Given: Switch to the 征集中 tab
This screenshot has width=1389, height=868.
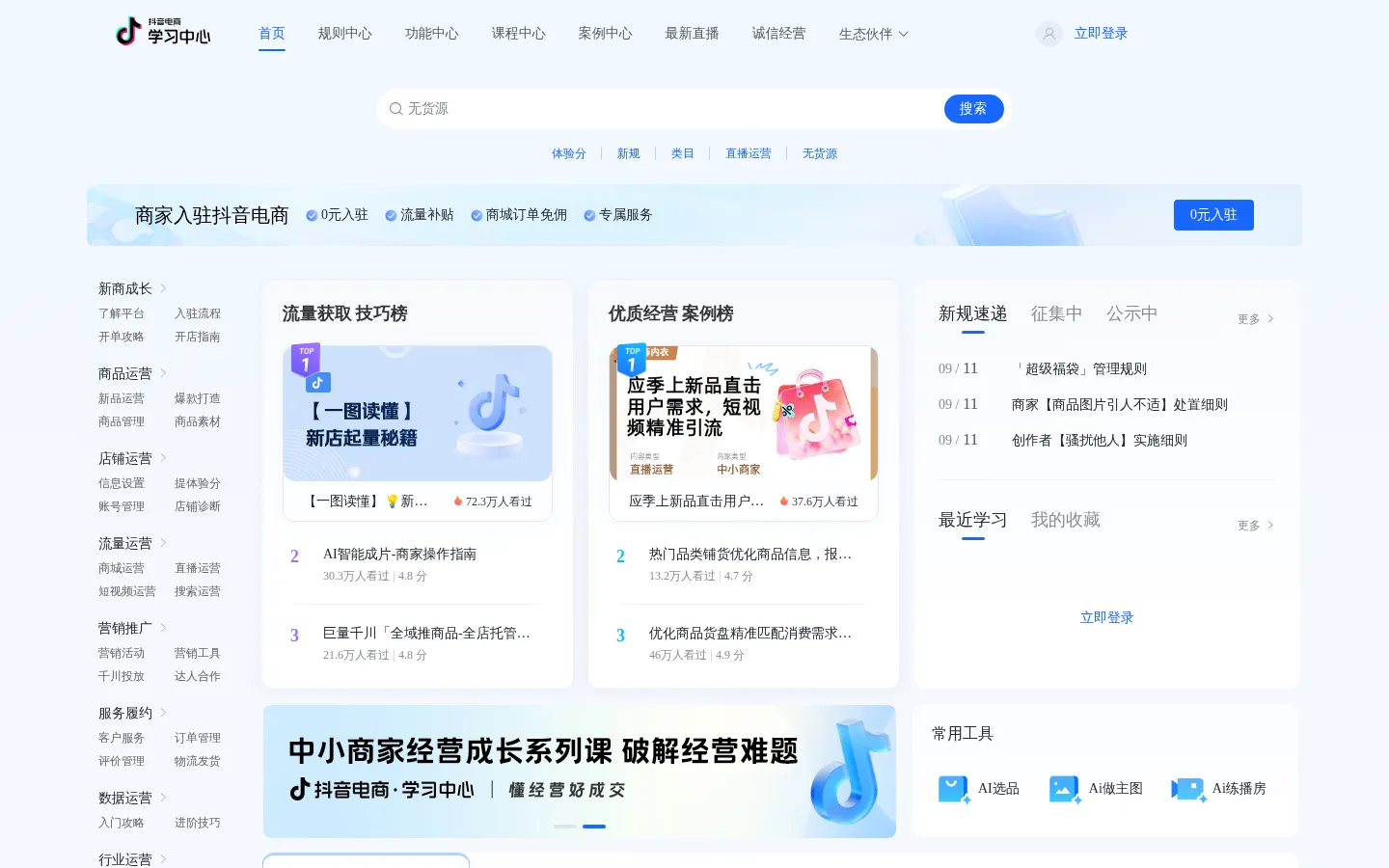Looking at the screenshot, I should (1056, 313).
